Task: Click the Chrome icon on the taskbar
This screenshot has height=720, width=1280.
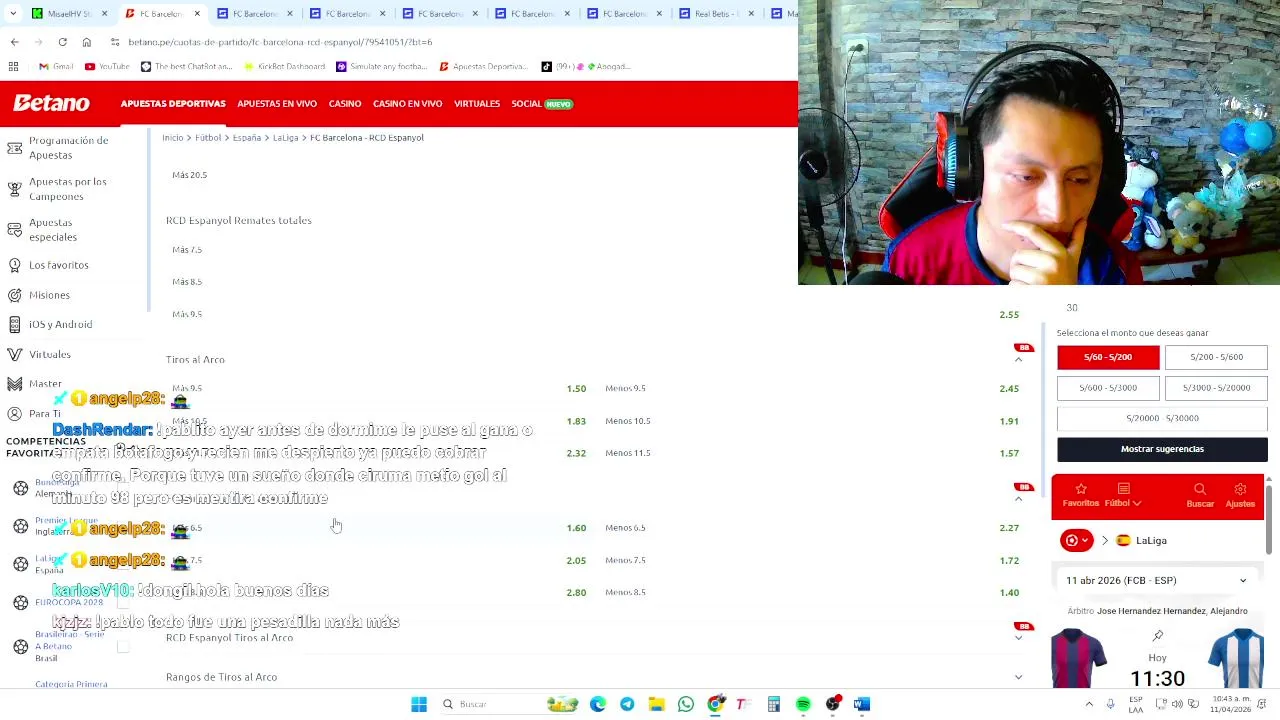Action: [x=715, y=704]
